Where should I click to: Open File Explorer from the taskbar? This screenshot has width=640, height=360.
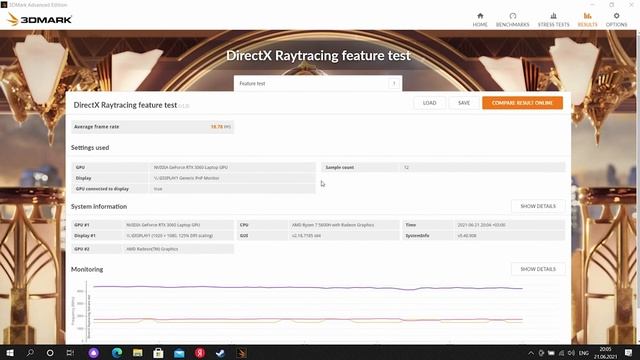[138, 353]
